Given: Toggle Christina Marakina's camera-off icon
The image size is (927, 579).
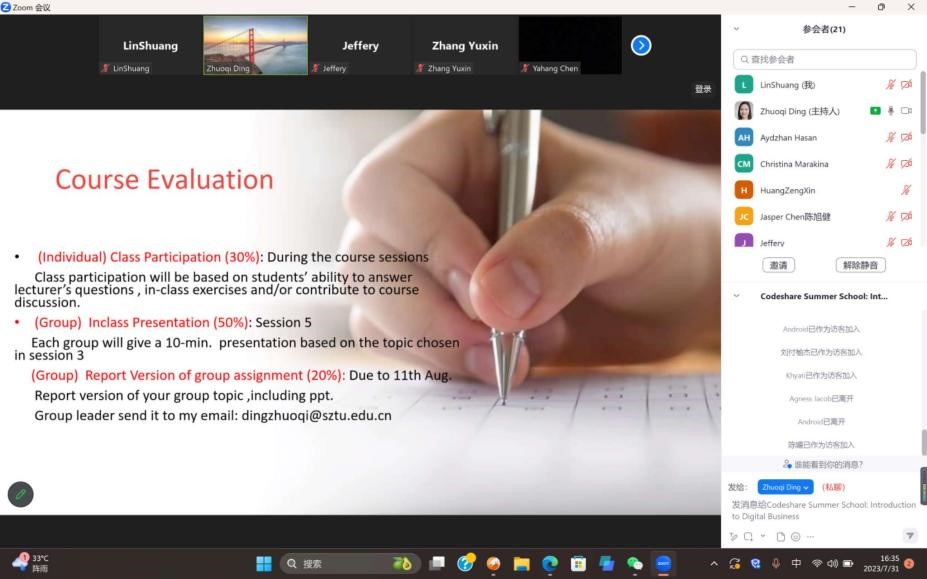Looking at the screenshot, I should (x=906, y=163).
